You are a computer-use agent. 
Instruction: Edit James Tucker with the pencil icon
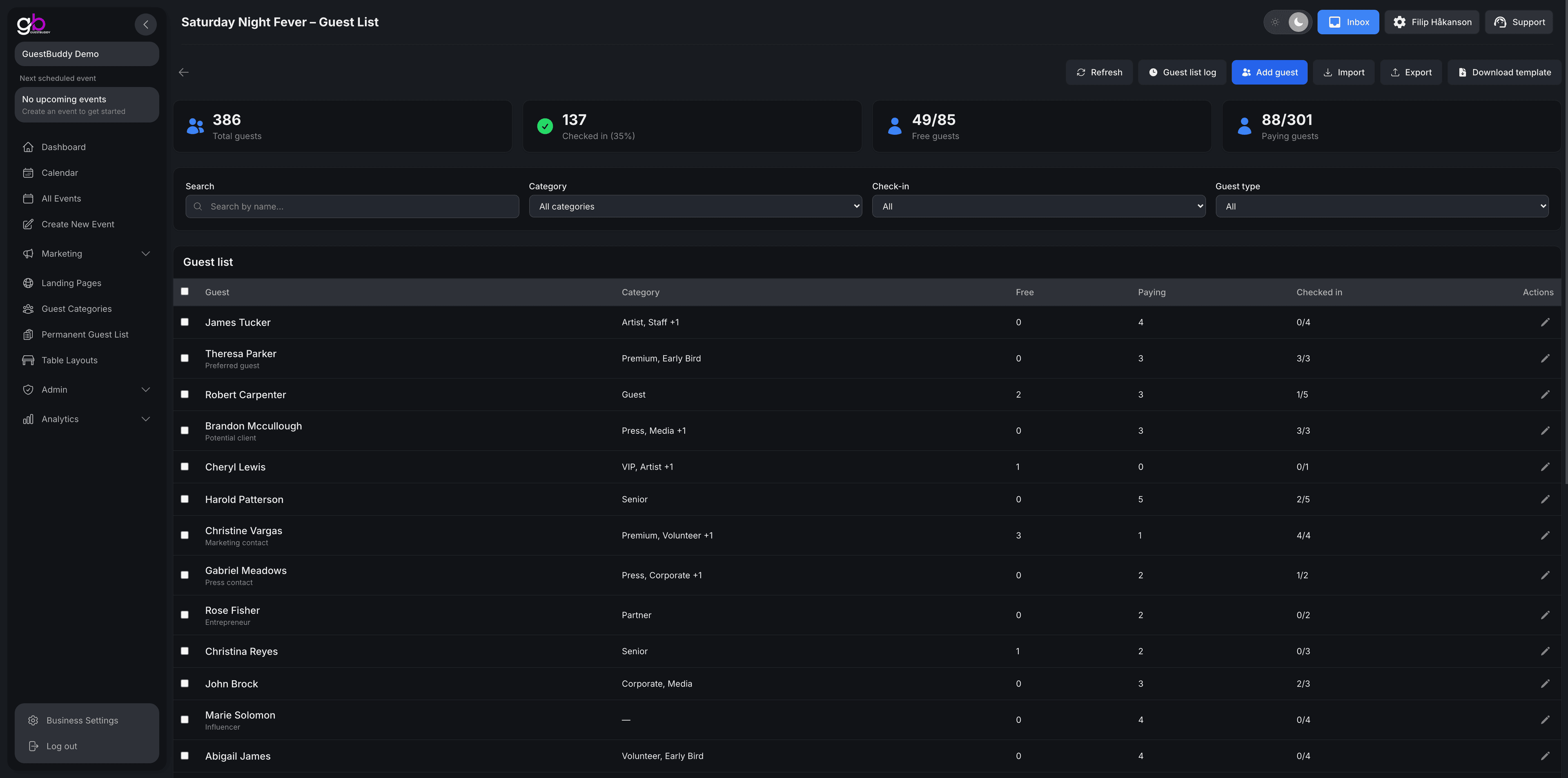click(x=1545, y=322)
